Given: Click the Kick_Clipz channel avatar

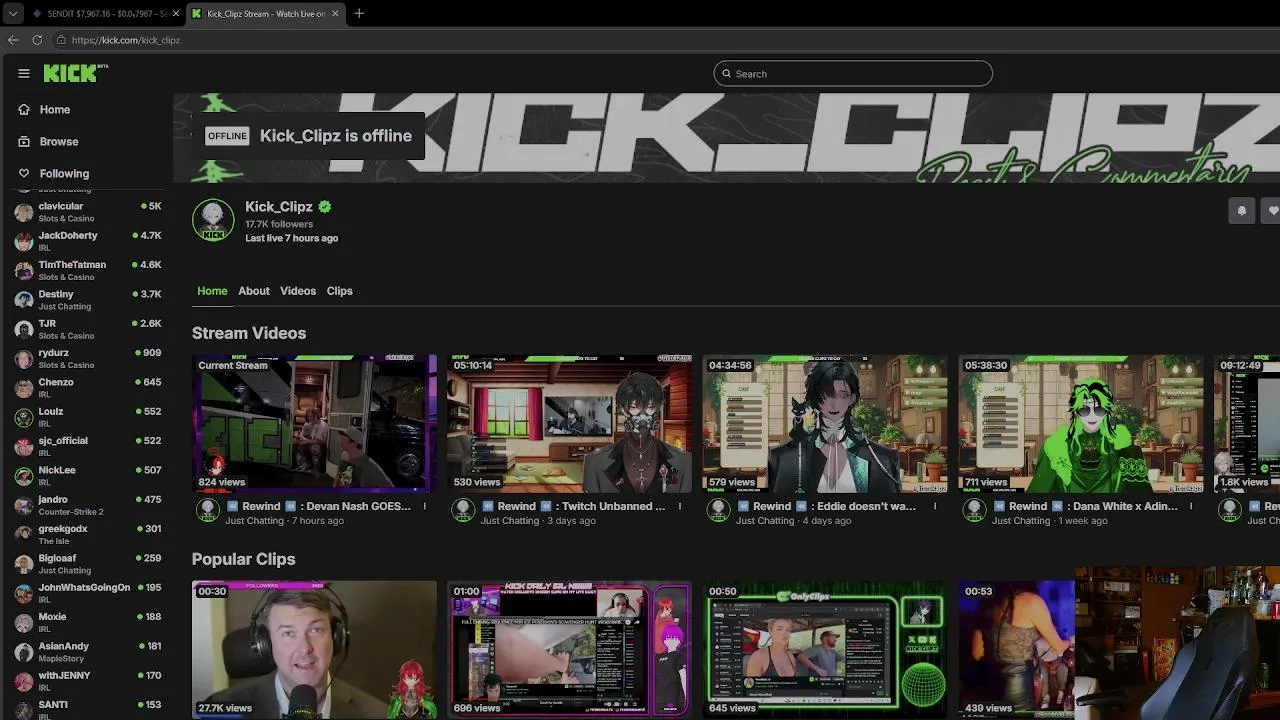Looking at the screenshot, I should point(213,221).
